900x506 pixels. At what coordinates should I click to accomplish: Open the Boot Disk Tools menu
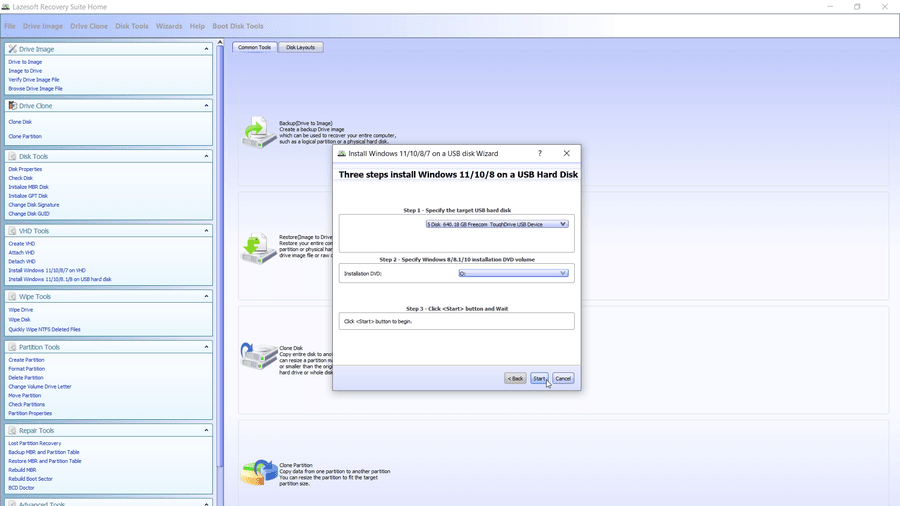[238, 26]
